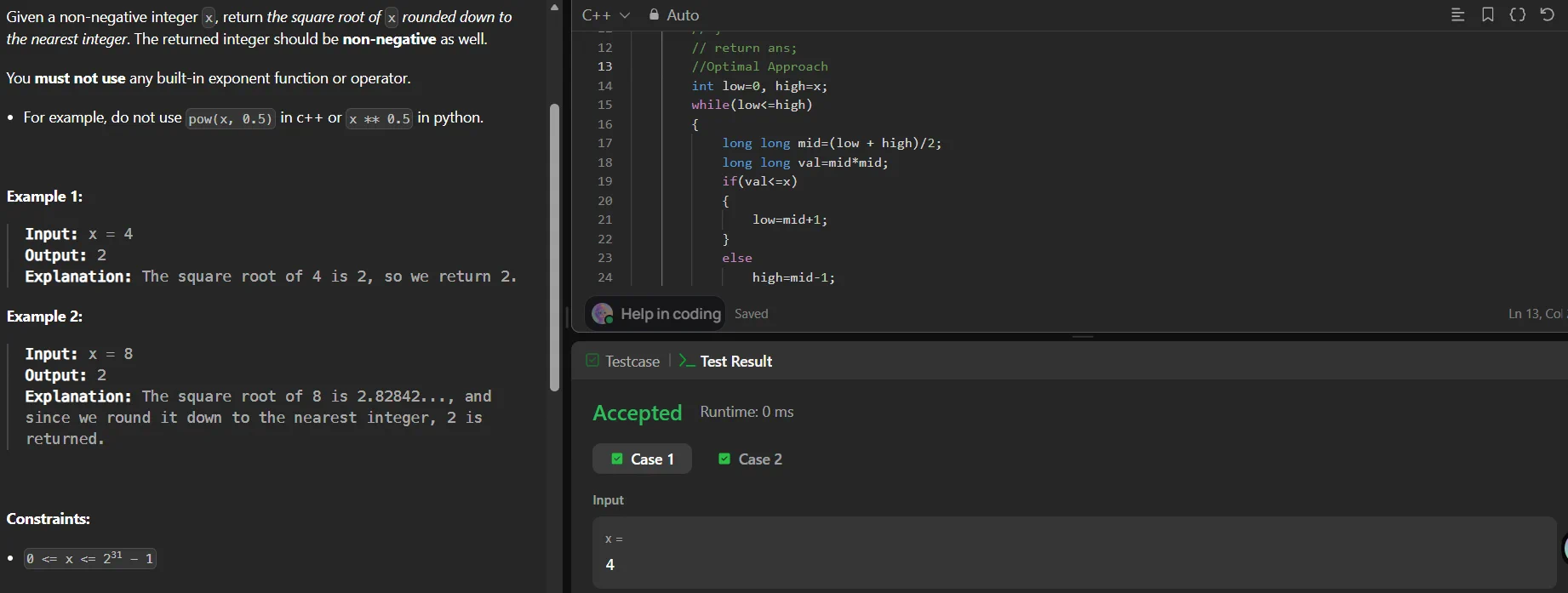The image size is (1568, 593).
Task: Click line number 13 in the editor
Action: coord(604,66)
